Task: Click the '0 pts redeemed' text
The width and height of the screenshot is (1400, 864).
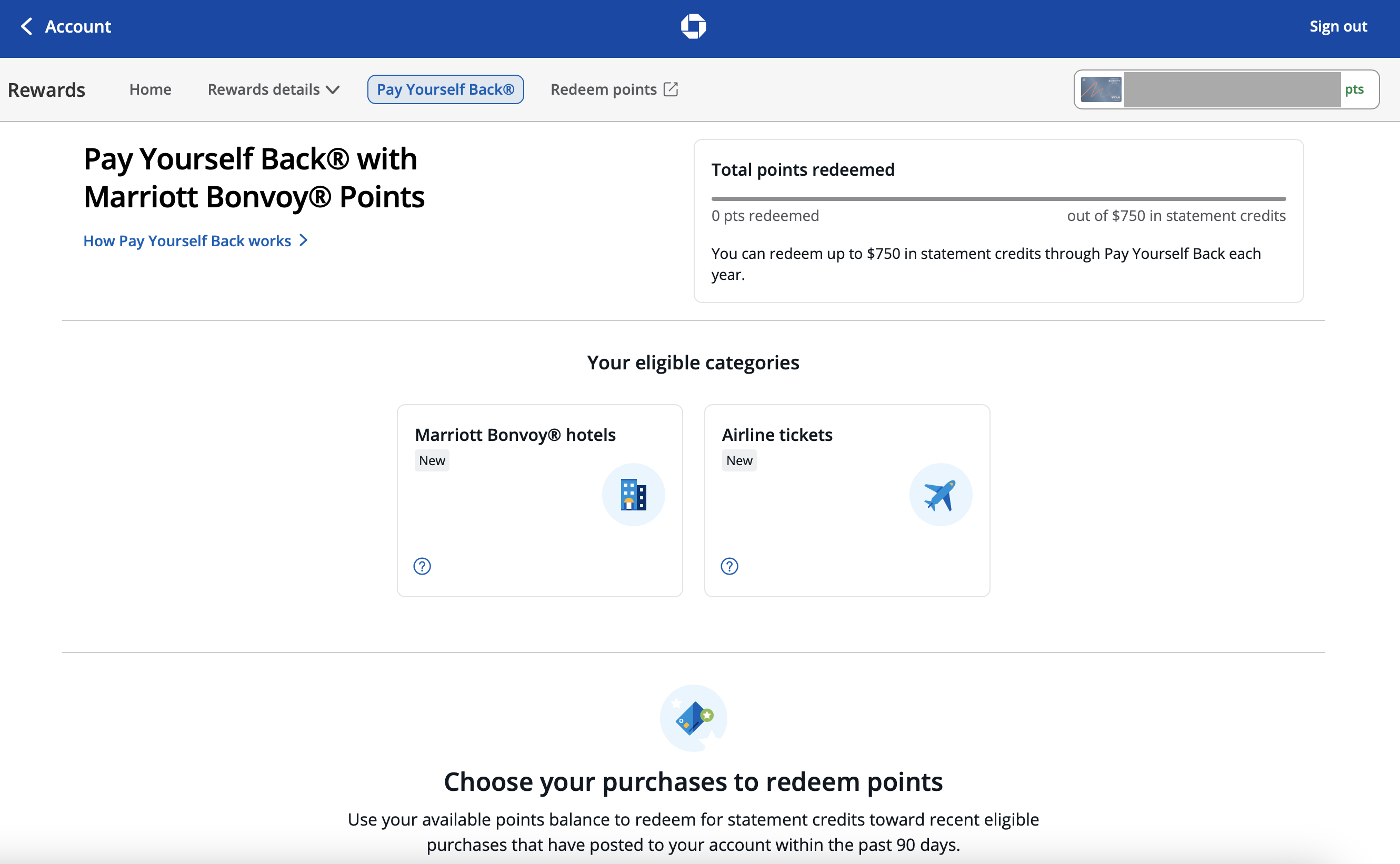Action: click(x=765, y=215)
